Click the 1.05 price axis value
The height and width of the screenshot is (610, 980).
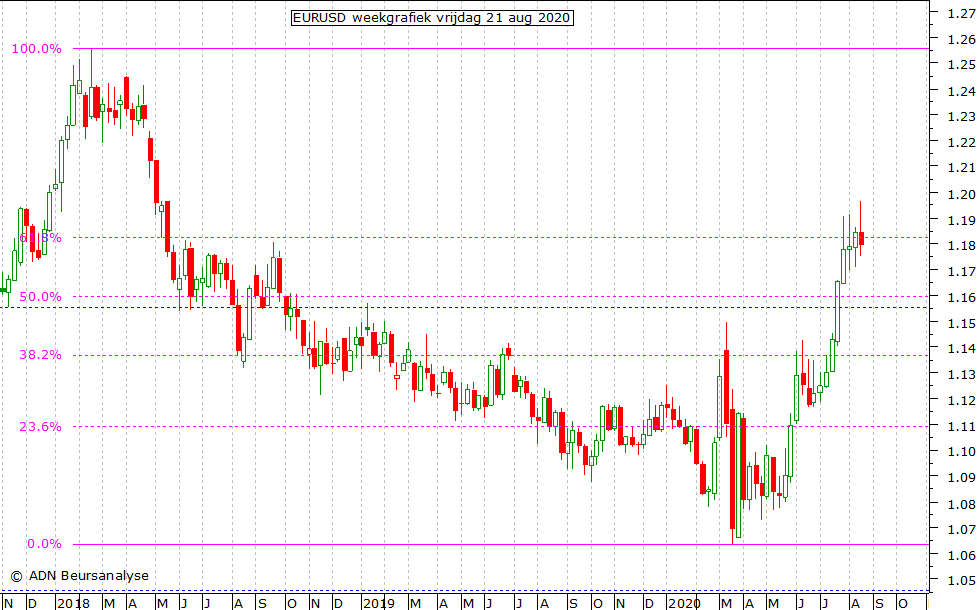coord(961,581)
